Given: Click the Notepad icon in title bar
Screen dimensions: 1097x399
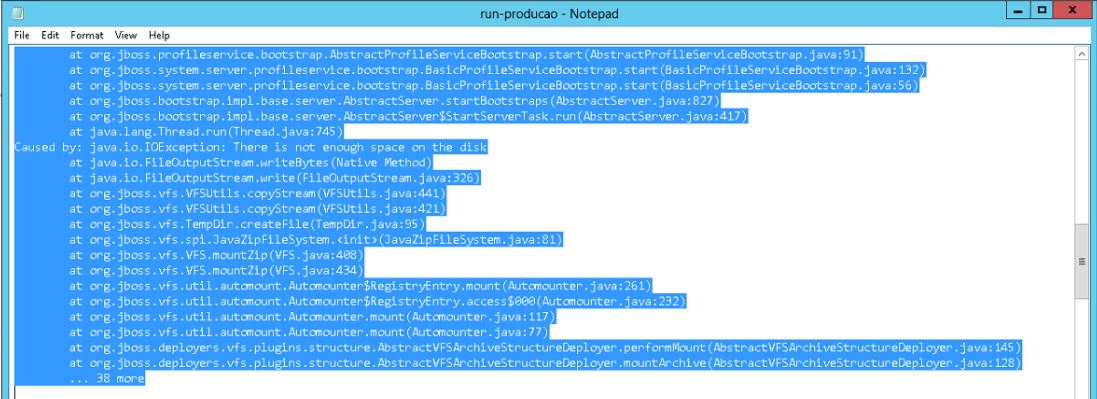Looking at the screenshot, I should coord(18,13).
